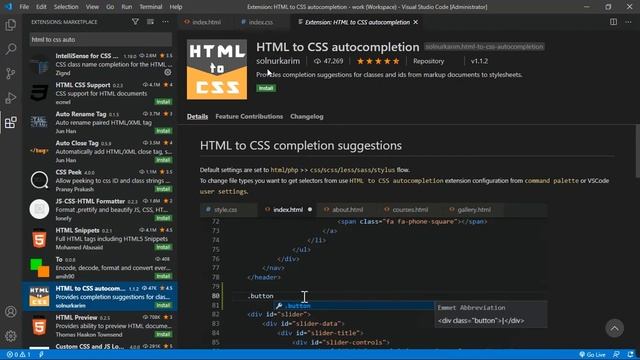The height and width of the screenshot is (360, 640).
Task: Click the extension identifier text beside title
Action: point(484,47)
